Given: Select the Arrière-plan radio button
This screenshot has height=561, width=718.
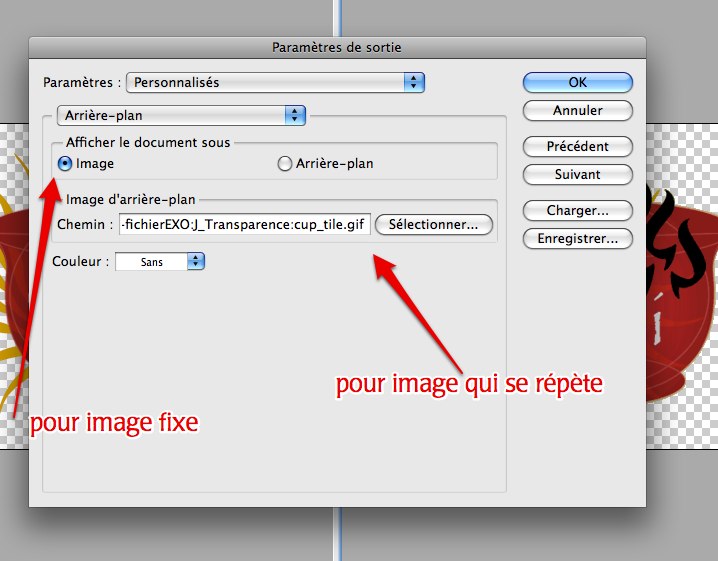Looking at the screenshot, I should [x=284, y=163].
